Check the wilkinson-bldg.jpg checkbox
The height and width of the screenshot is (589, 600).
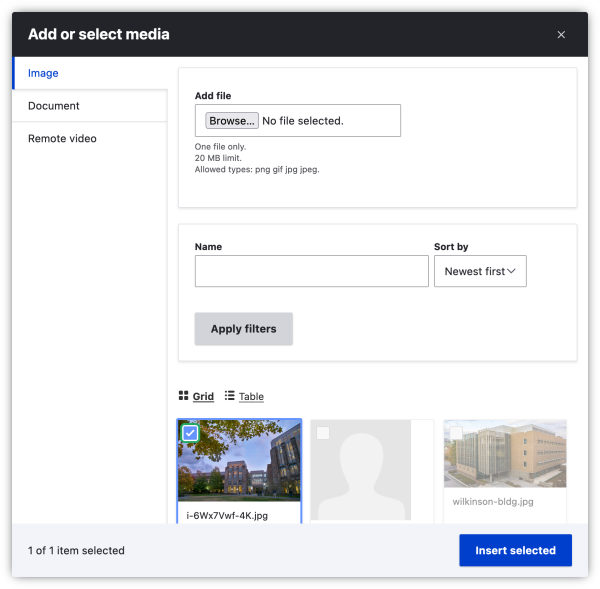coord(456,433)
